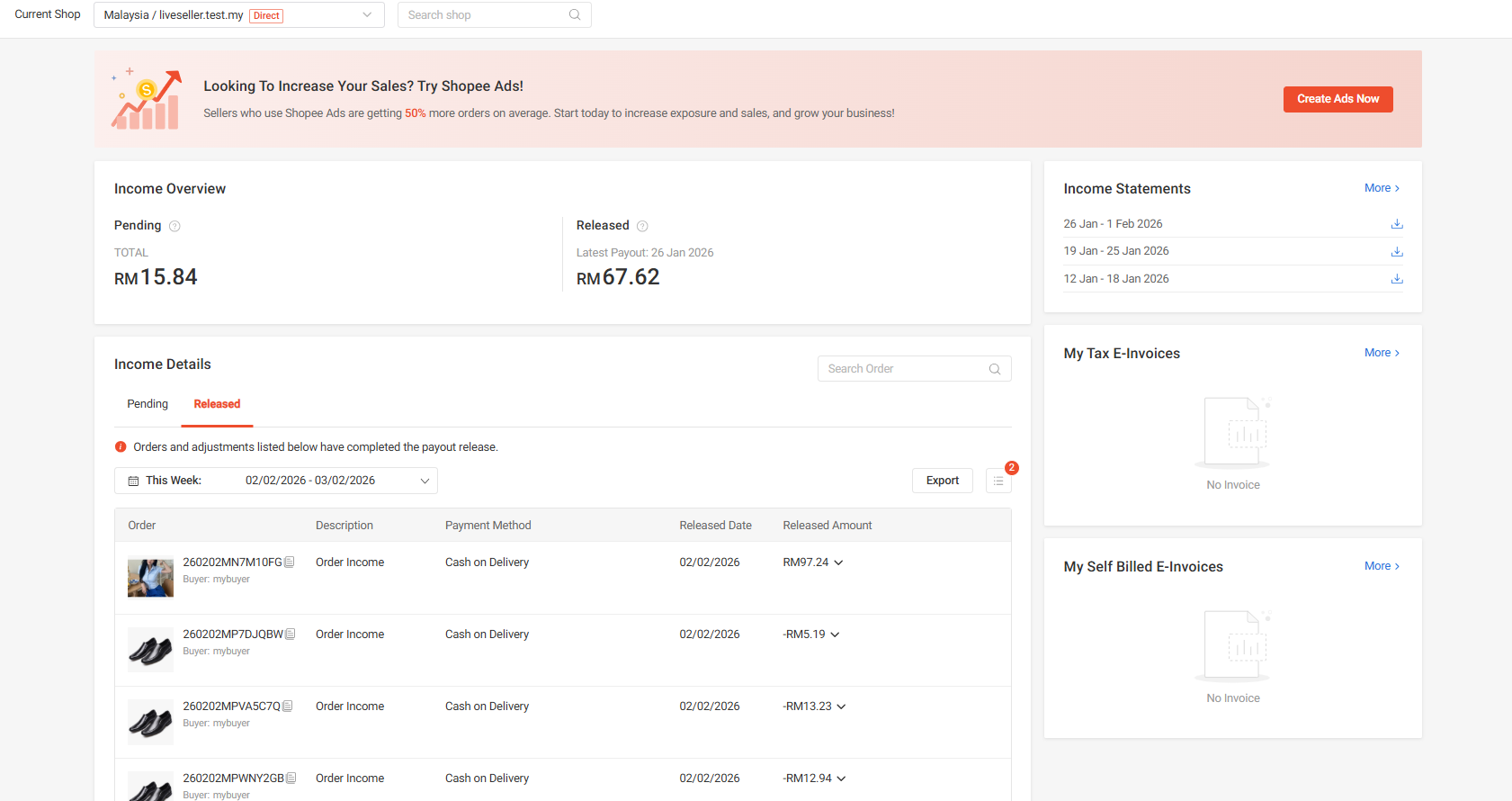Click the Search Order magnifier icon

[x=995, y=369]
